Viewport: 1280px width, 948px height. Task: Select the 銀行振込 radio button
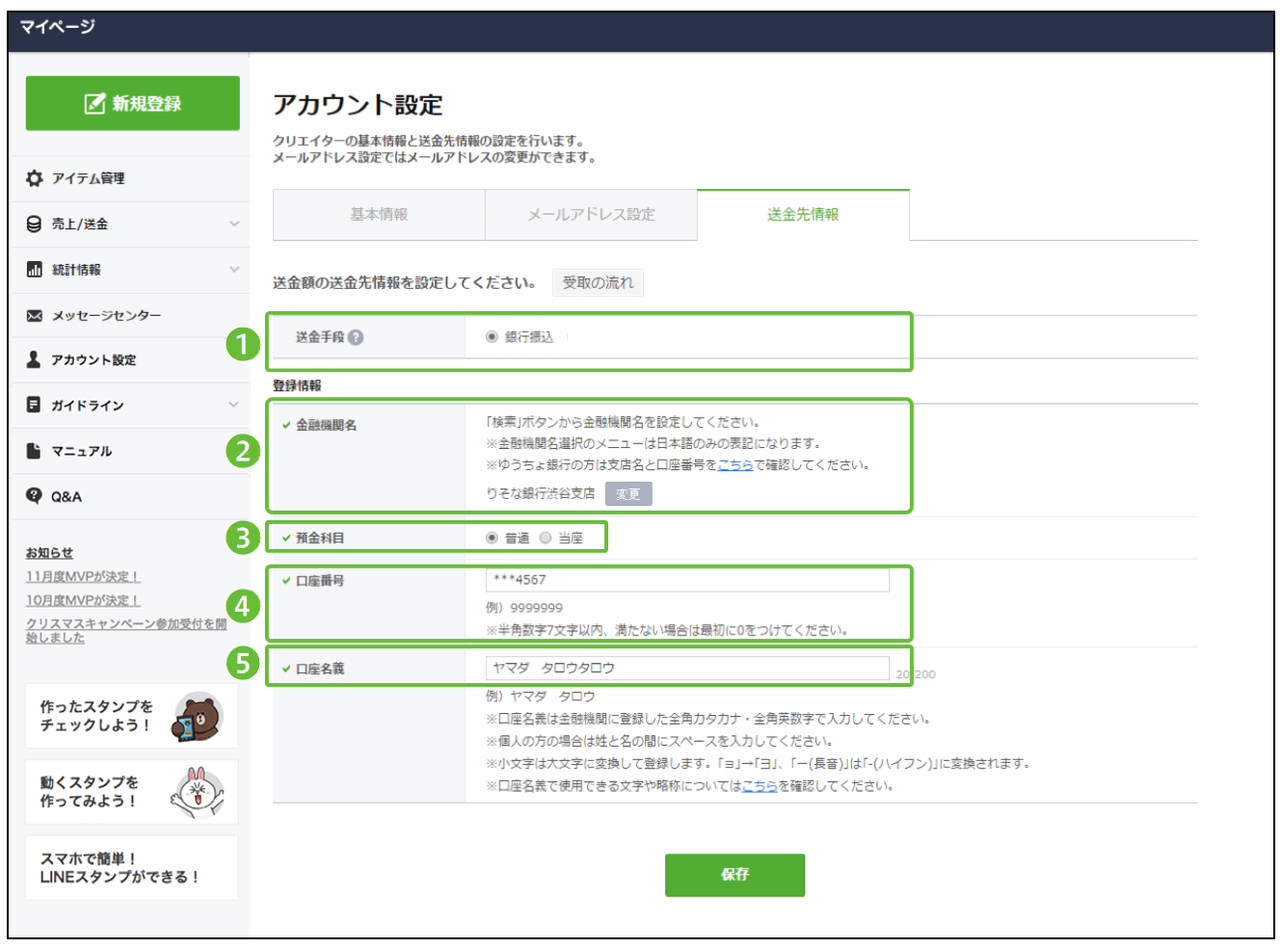490,337
